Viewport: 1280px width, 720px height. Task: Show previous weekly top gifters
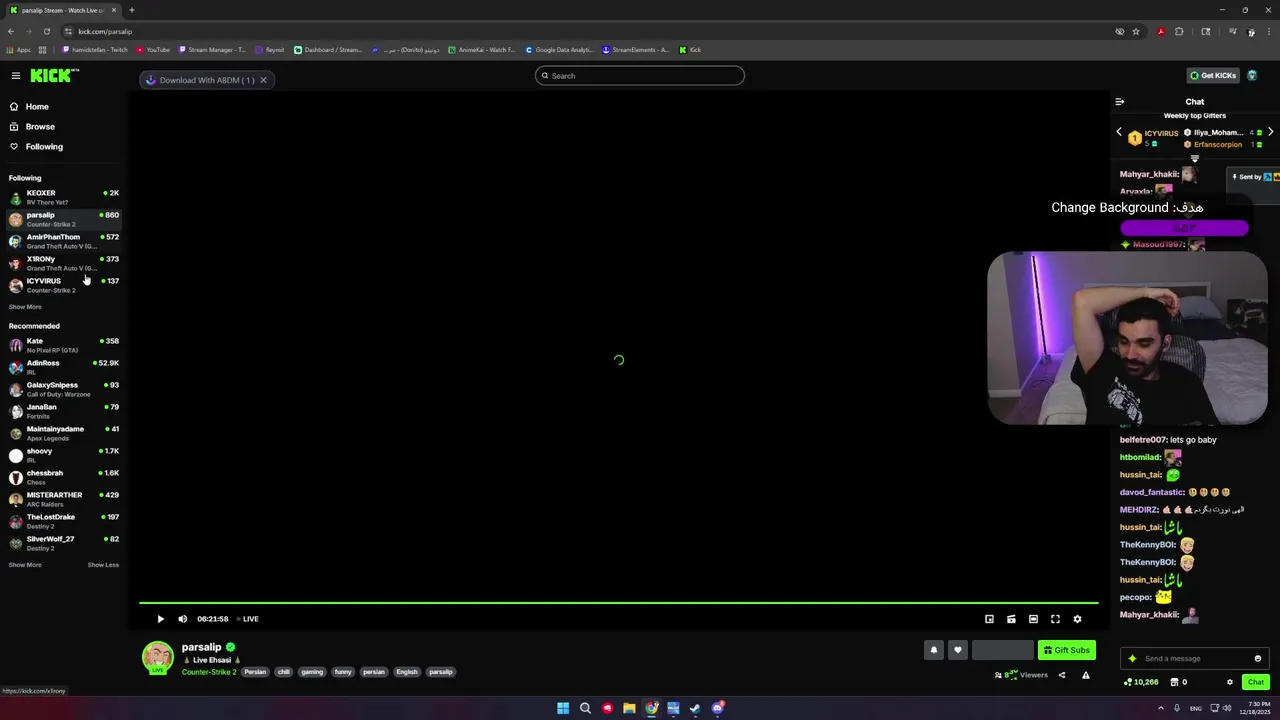point(1119,132)
